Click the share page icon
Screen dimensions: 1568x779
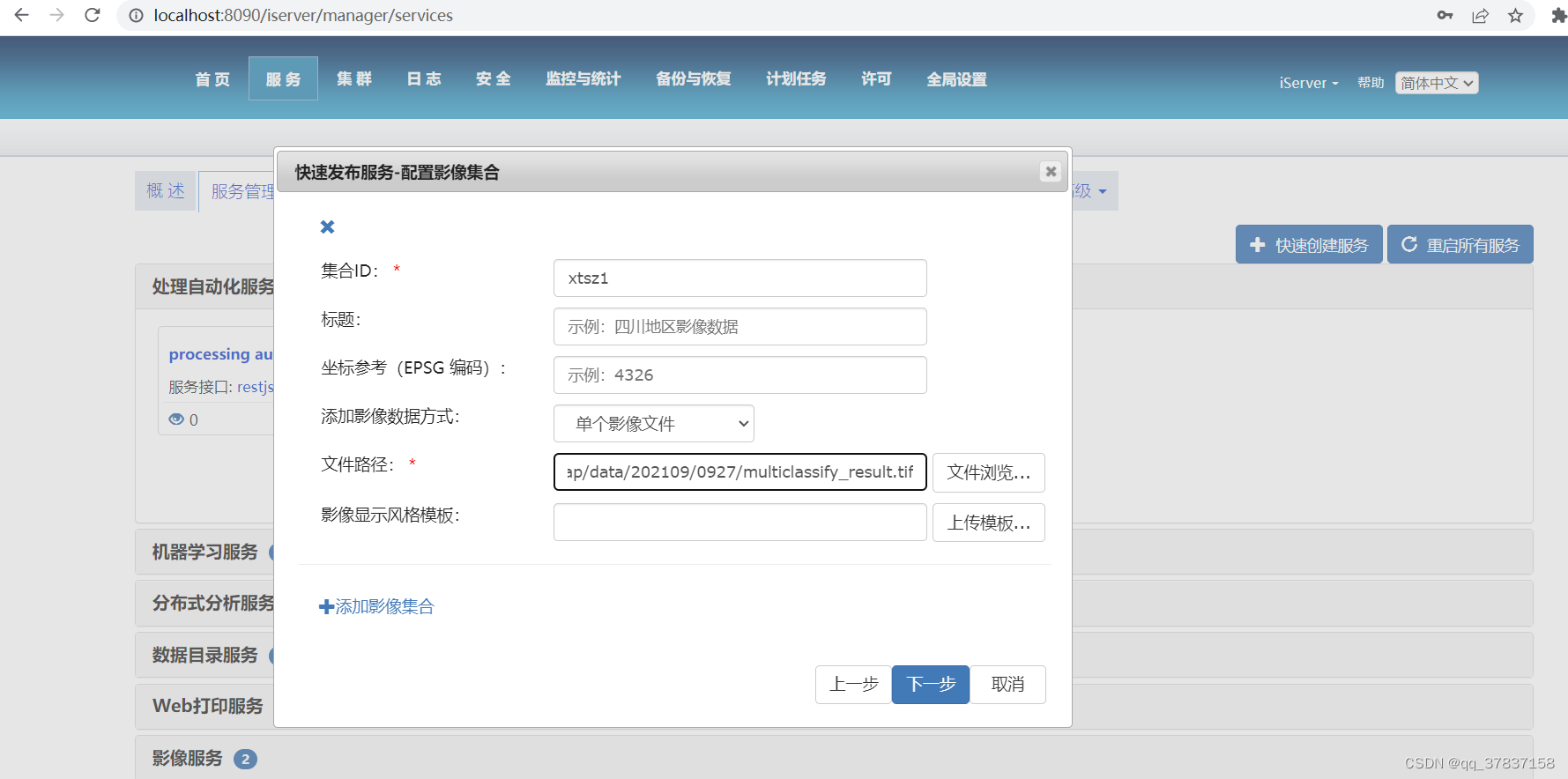[x=1480, y=15]
